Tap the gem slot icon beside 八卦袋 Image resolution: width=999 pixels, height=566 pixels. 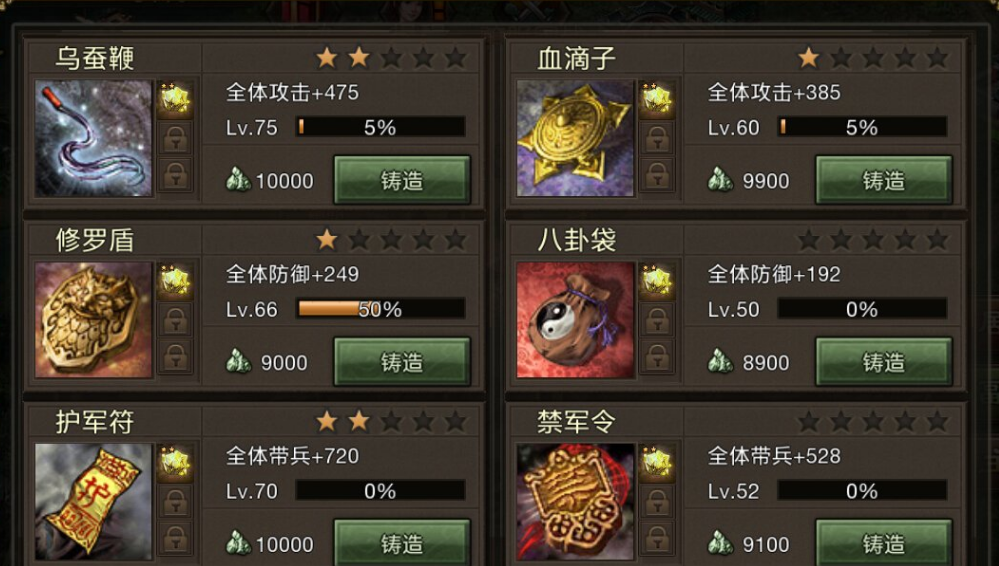pos(656,282)
